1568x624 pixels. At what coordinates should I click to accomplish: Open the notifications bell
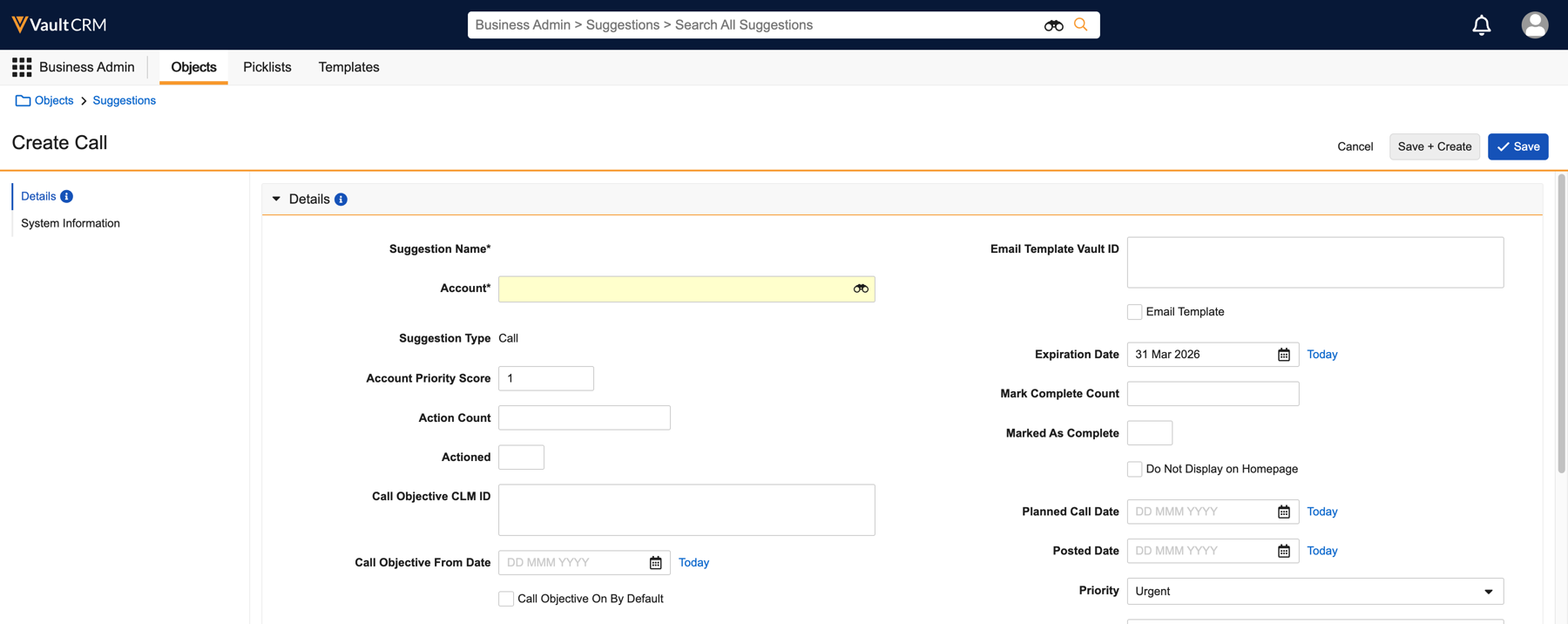tap(1481, 25)
